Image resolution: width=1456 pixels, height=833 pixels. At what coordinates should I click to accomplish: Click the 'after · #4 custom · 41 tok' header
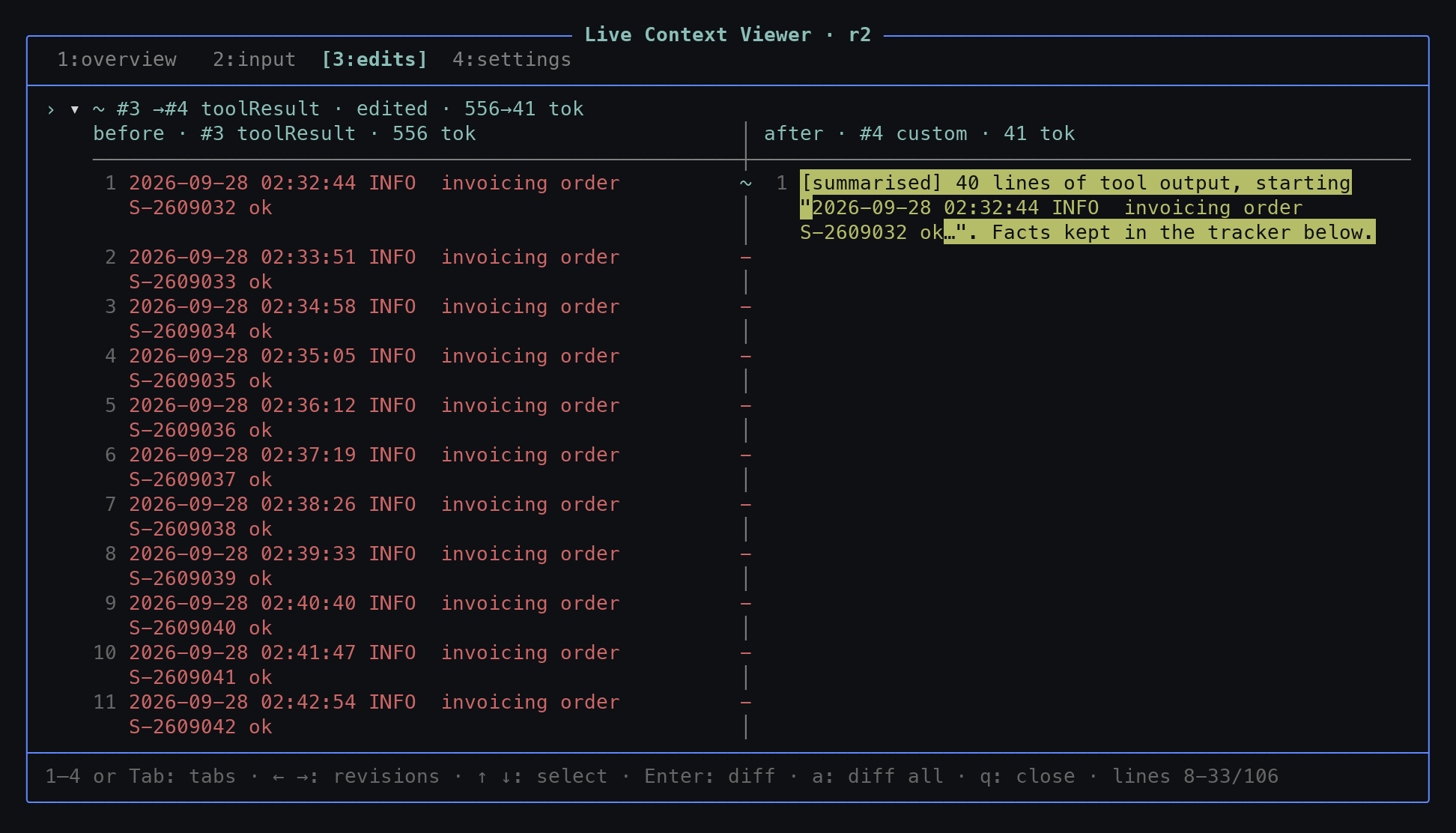[x=920, y=134]
